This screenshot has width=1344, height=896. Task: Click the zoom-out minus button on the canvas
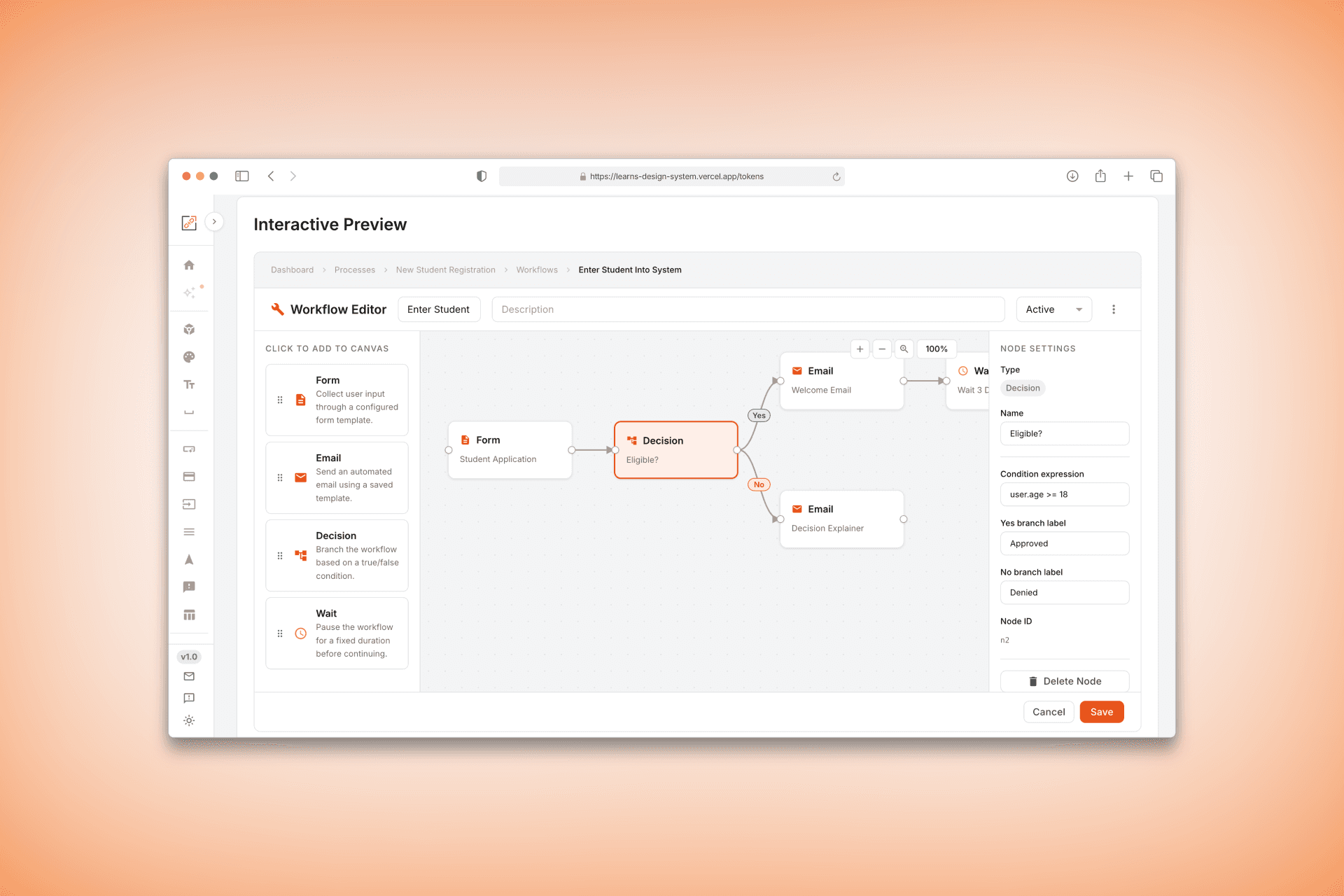(x=882, y=349)
